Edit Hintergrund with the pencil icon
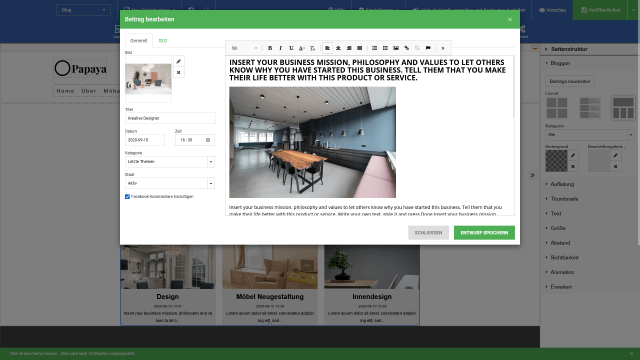The height and width of the screenshot is (360, 640). point(573,156)
